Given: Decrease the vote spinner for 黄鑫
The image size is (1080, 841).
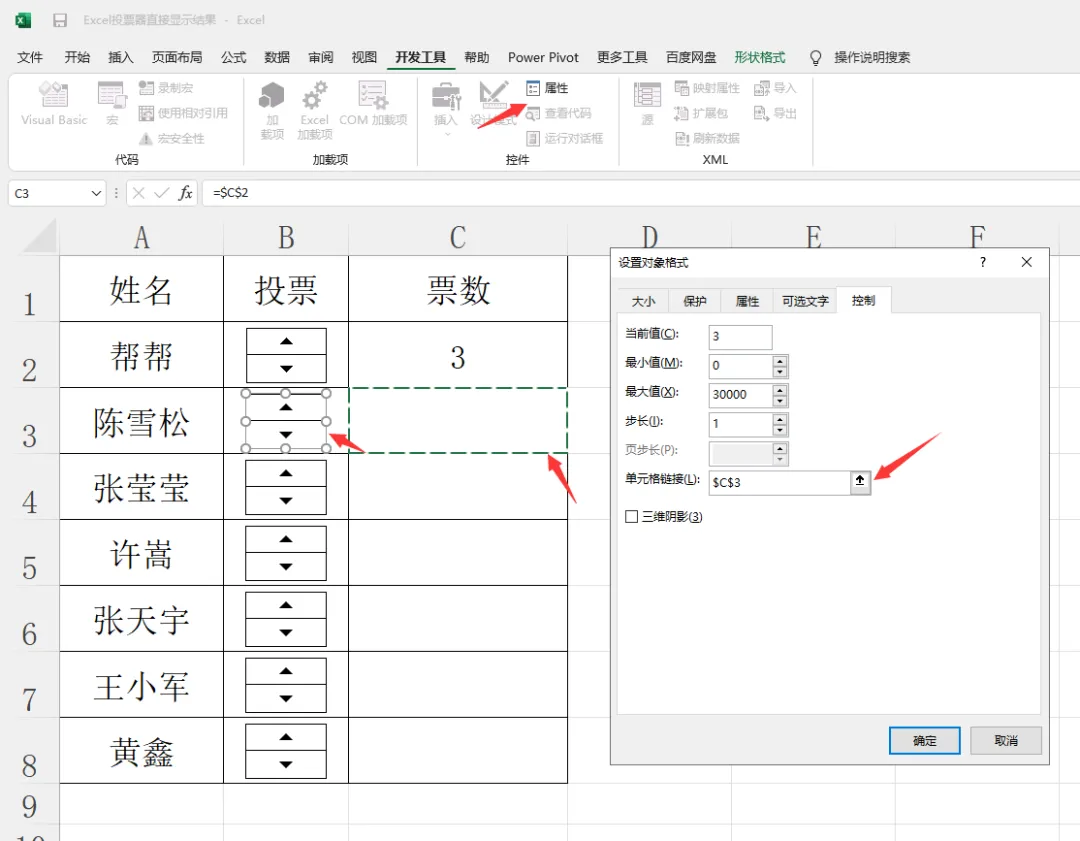Looking at the screenshot, I should (286, 765).
